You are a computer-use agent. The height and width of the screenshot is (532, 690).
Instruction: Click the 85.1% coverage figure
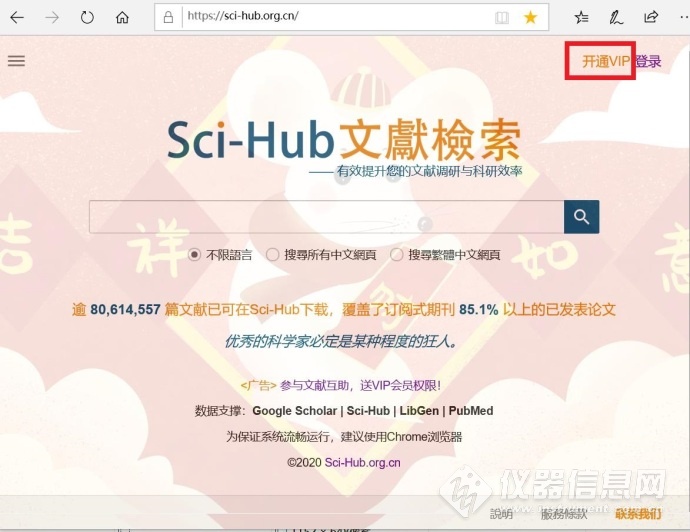[x=478, y=310]
